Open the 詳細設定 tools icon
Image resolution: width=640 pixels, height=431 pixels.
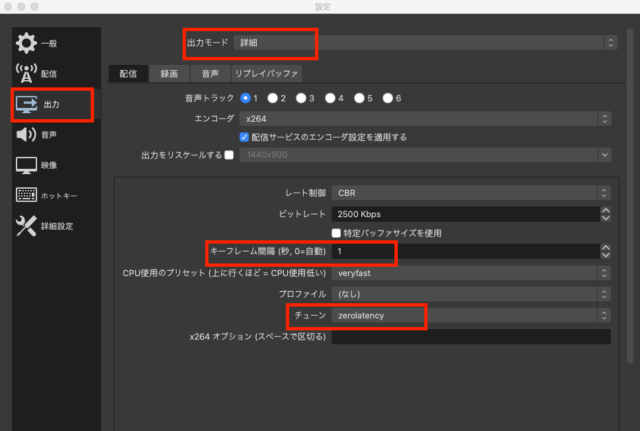click(26, 226)
